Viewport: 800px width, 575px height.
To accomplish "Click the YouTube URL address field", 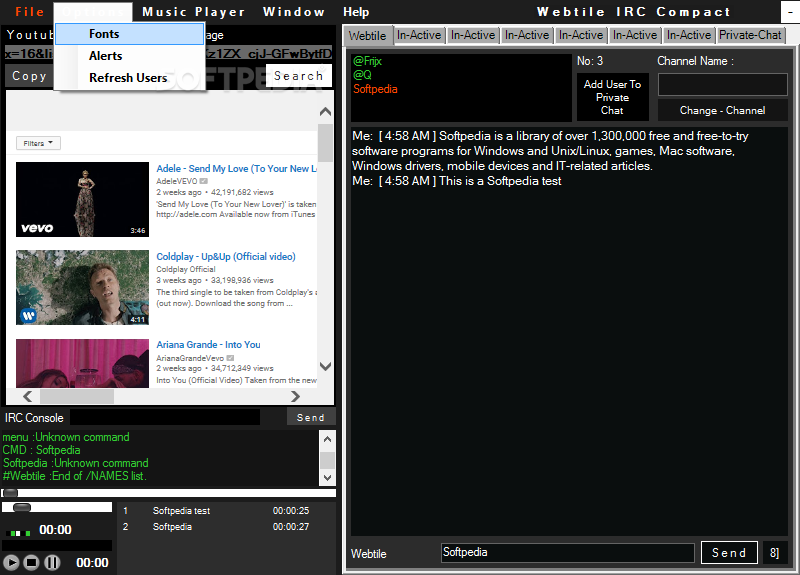I will [x=168, y=54].
